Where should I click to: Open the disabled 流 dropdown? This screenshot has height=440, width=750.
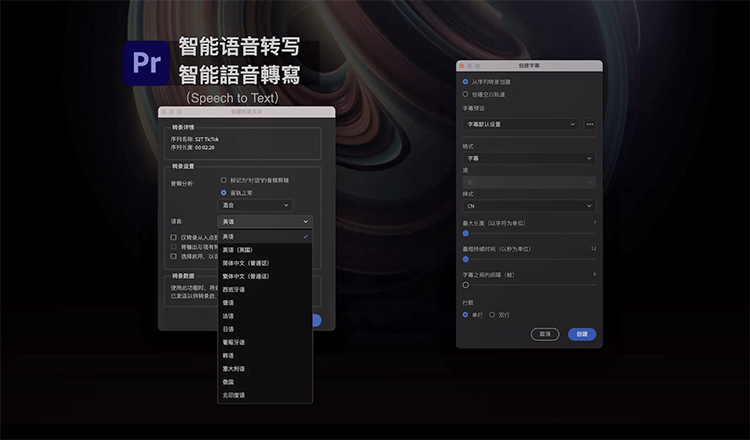click(529, 182)
